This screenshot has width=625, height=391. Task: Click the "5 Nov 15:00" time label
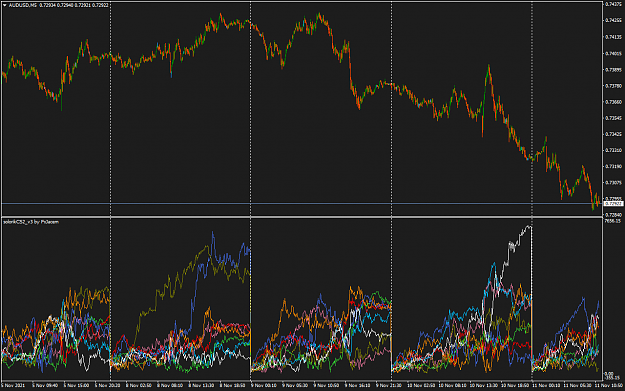coord(76,386)
